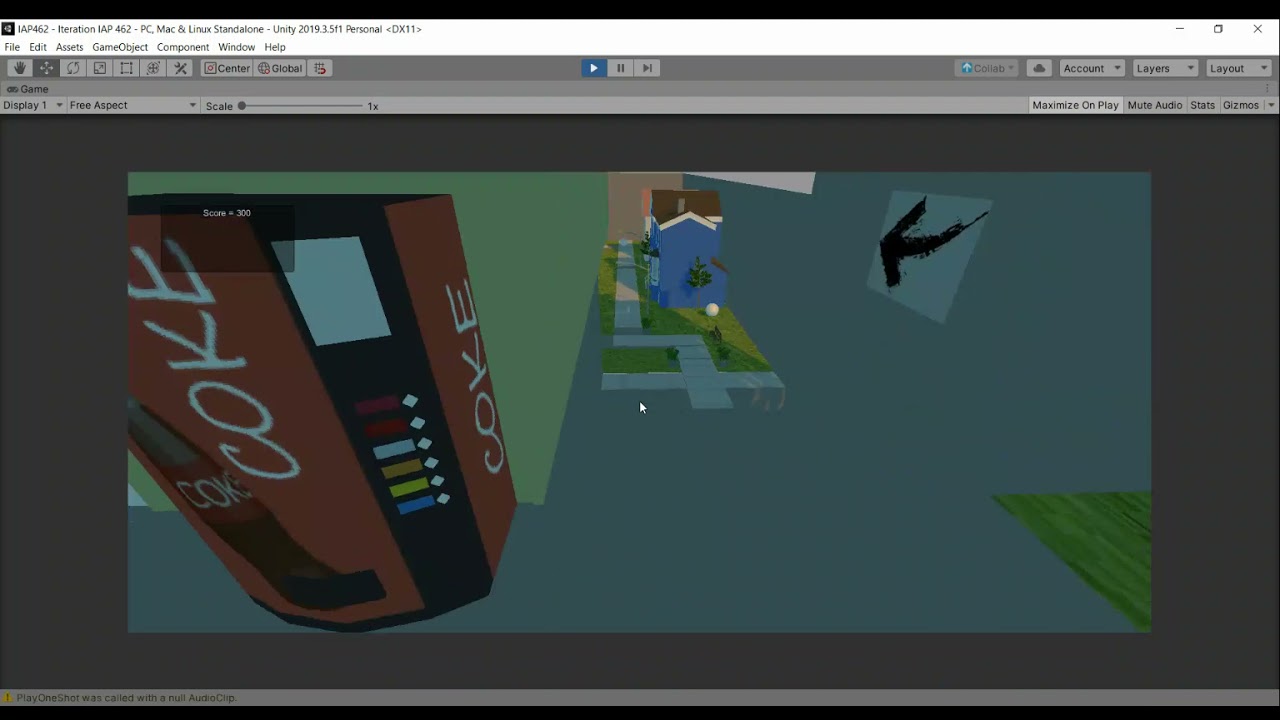This screenshot has height=720, width=1280.
Task: Open the cloud services icon
Action: tap(1039, 68)
